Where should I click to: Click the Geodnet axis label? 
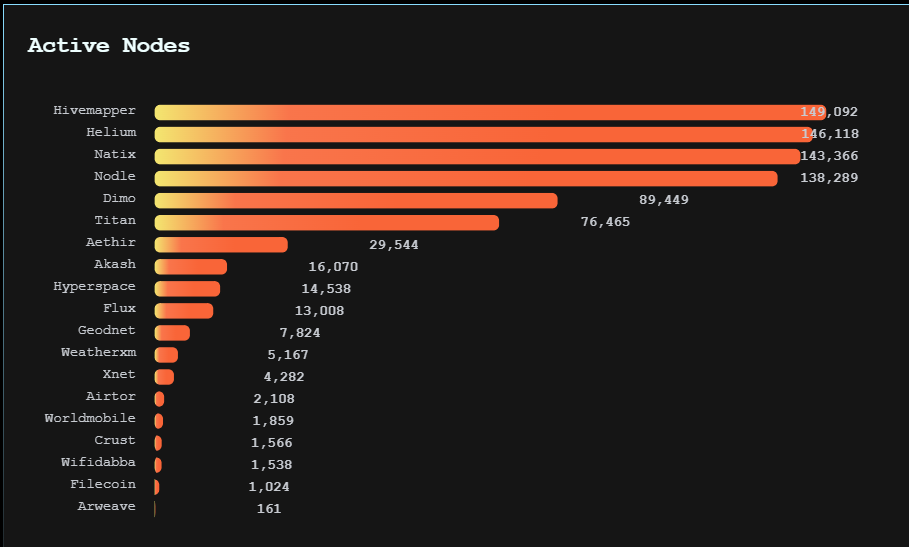click(106, 331)
